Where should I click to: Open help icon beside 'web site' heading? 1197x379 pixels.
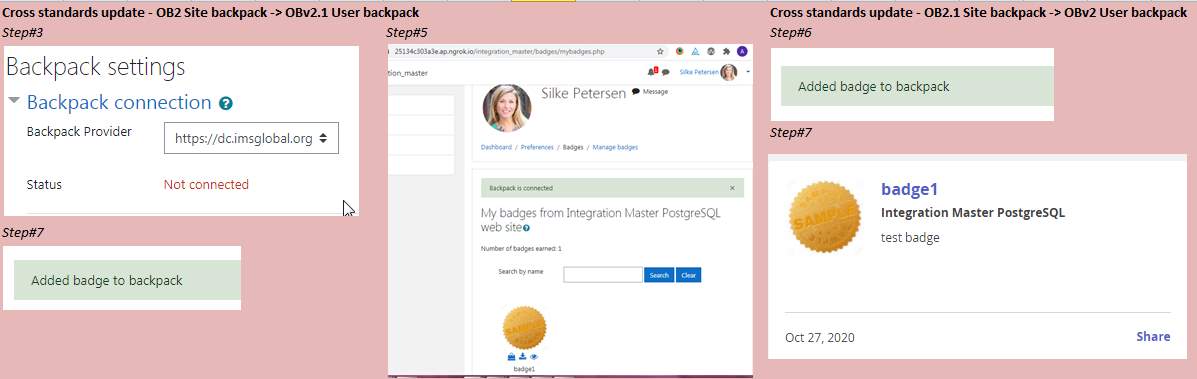[x=527, y=228]
